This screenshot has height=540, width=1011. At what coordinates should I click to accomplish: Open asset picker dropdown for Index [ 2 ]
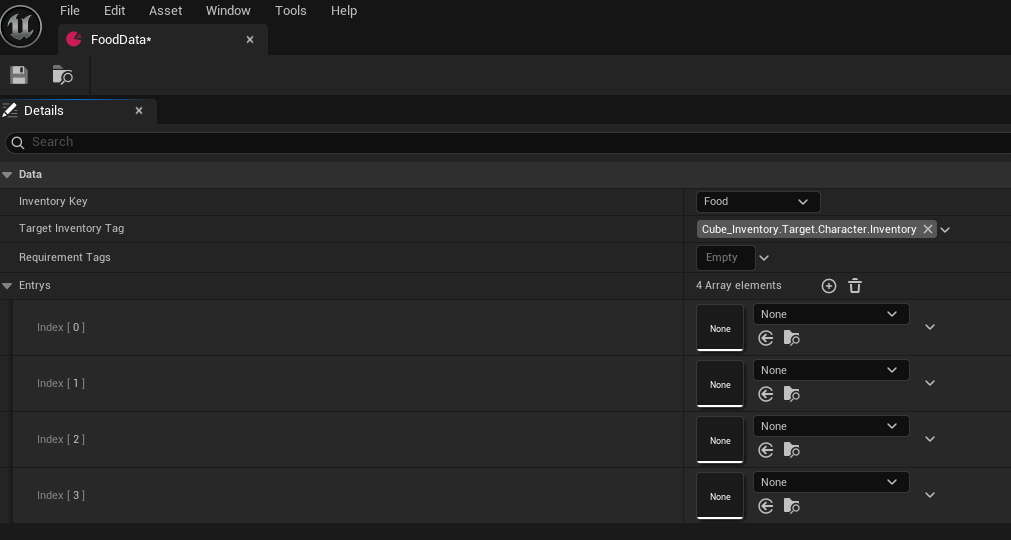[x=831, y=427]
